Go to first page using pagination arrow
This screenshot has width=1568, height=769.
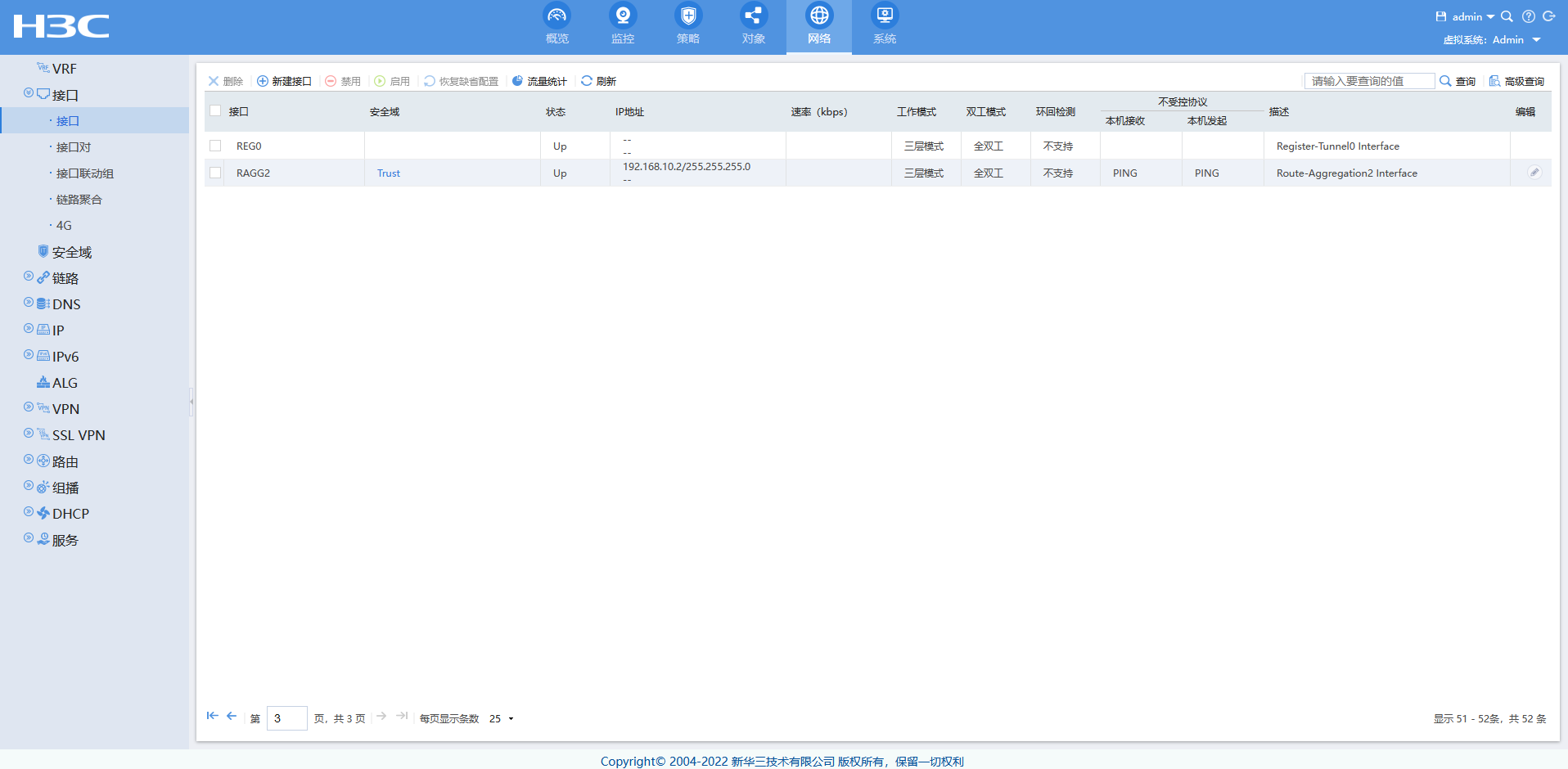pos(212,716)
